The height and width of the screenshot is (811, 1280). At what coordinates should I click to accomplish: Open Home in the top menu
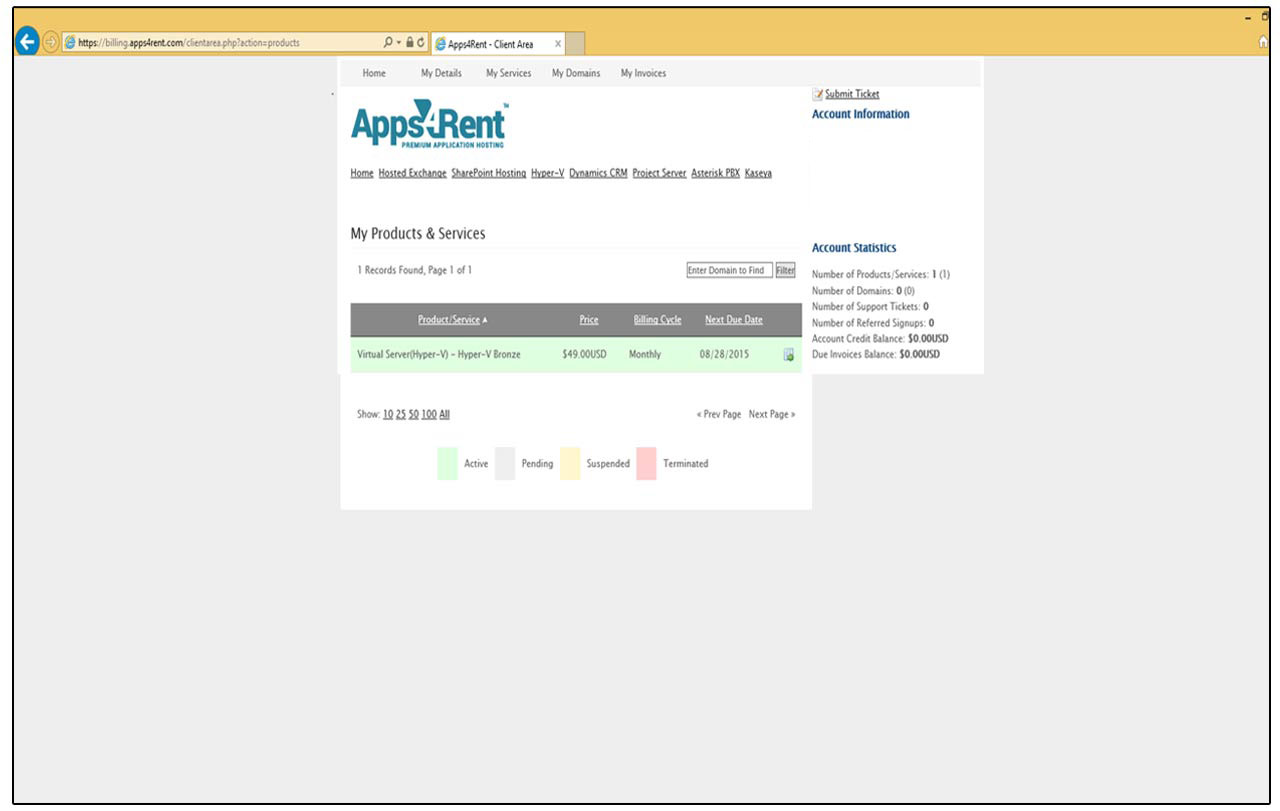374,73
